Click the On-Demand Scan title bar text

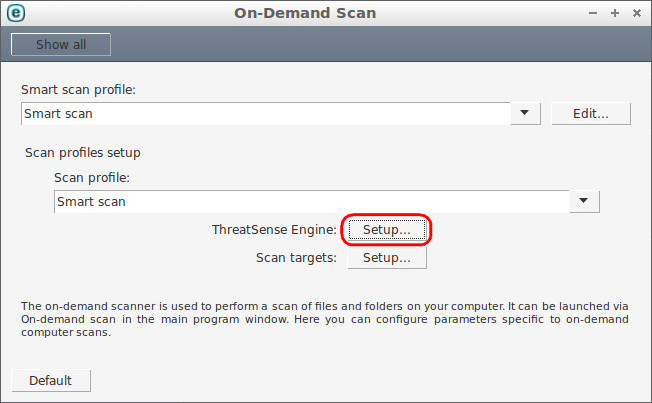[305, 13]
